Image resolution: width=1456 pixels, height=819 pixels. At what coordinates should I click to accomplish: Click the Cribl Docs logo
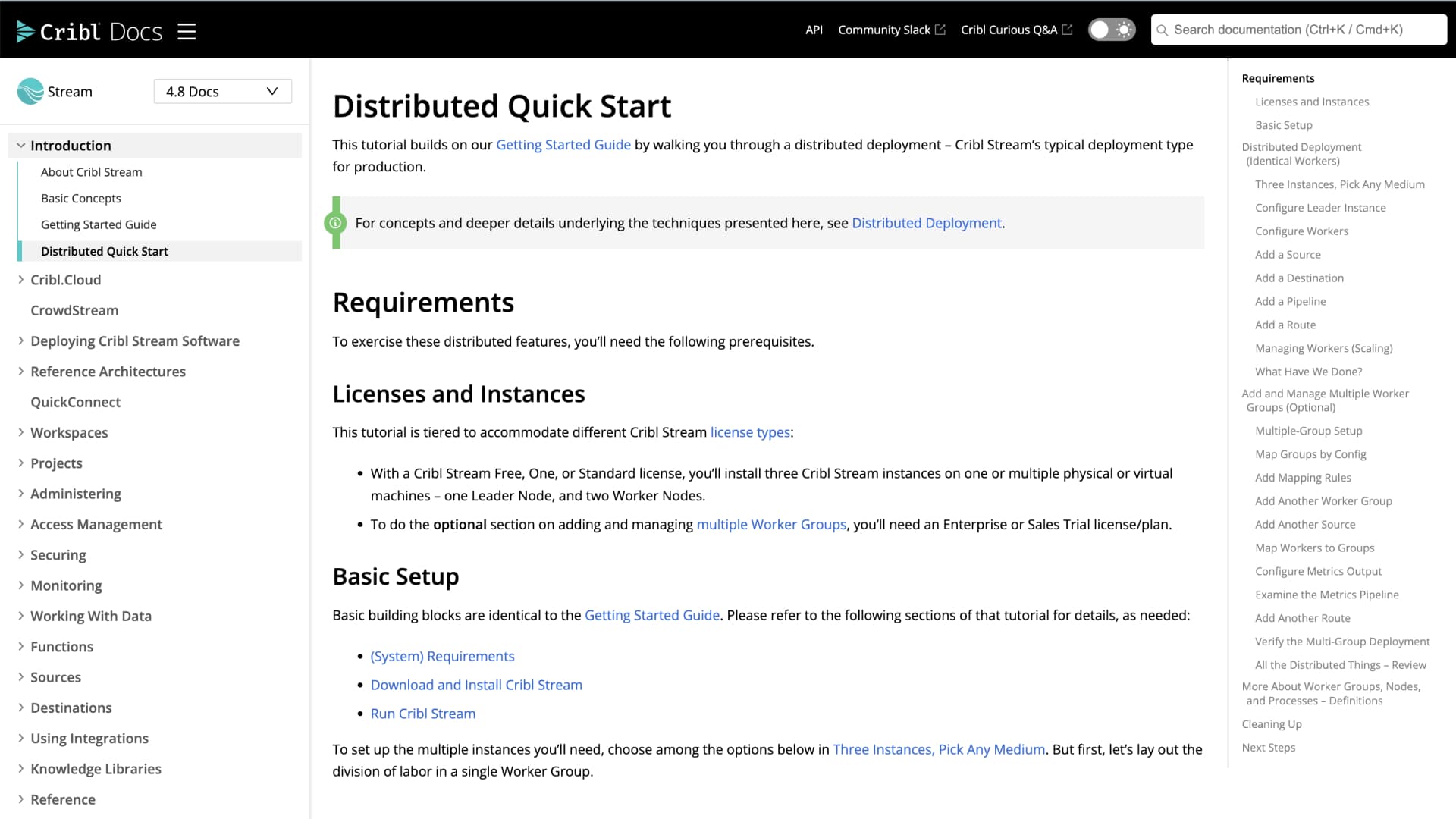[89, 30]
